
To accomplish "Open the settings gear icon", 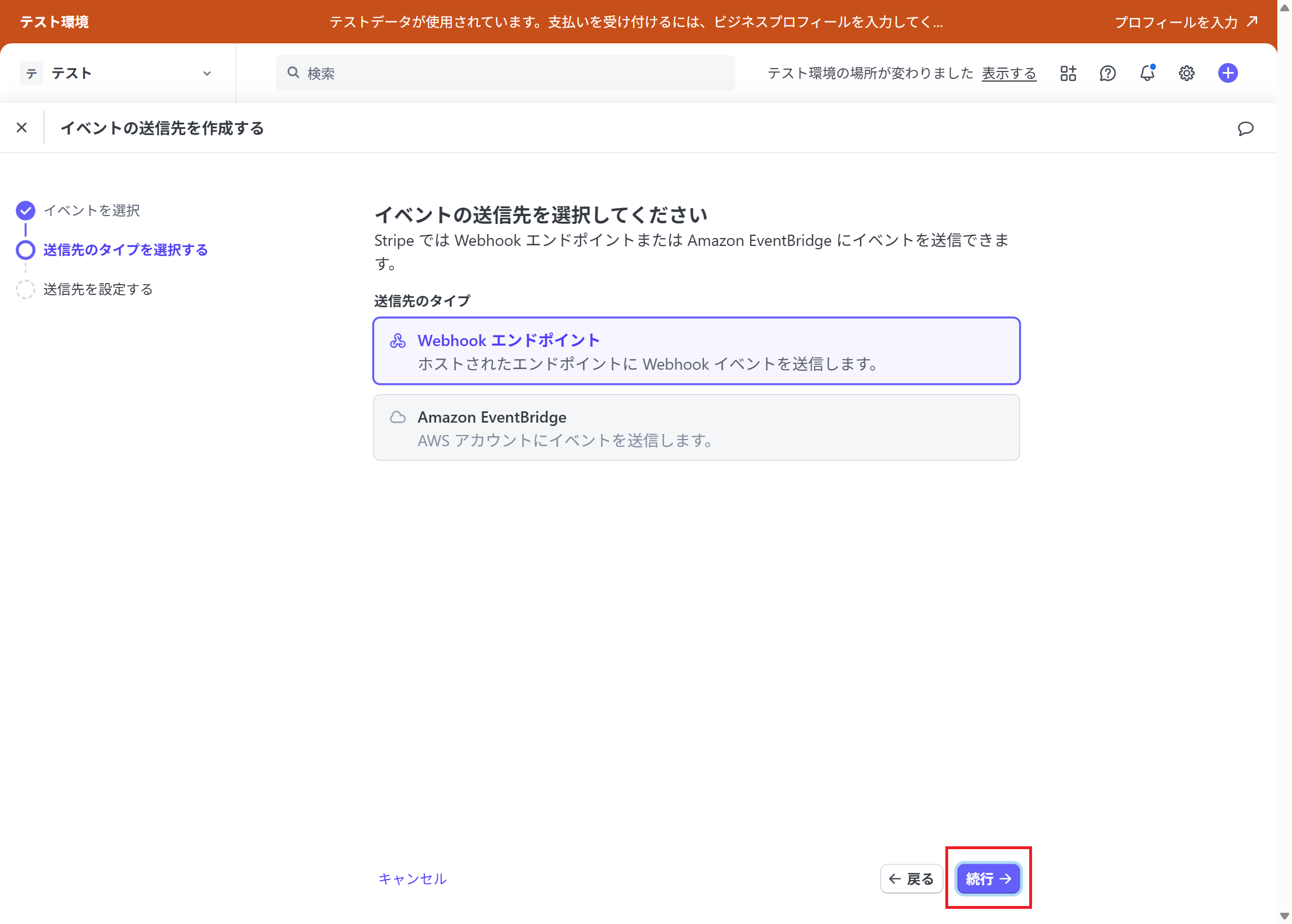I will pyautogui.click(x=1186, y=73).
